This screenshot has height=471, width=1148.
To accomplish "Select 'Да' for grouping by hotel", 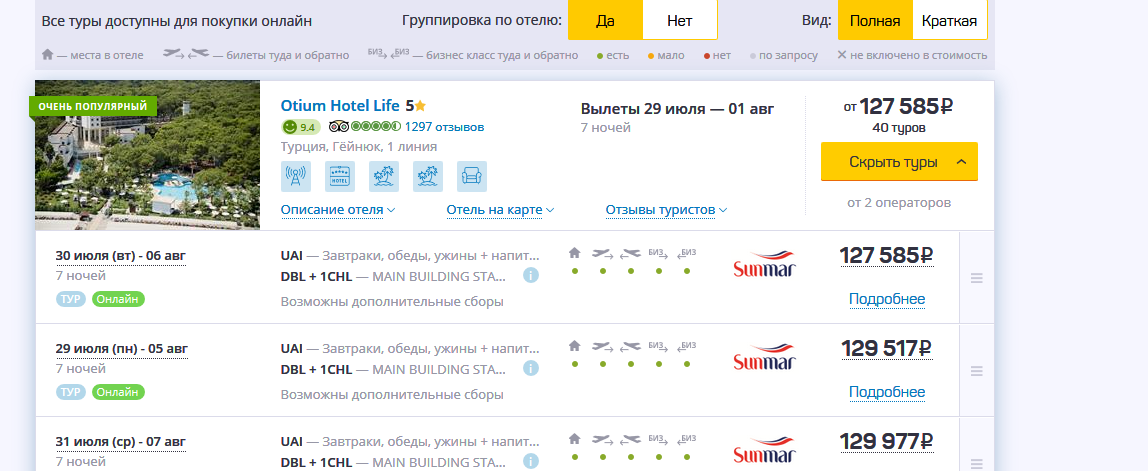I will 605,21.
